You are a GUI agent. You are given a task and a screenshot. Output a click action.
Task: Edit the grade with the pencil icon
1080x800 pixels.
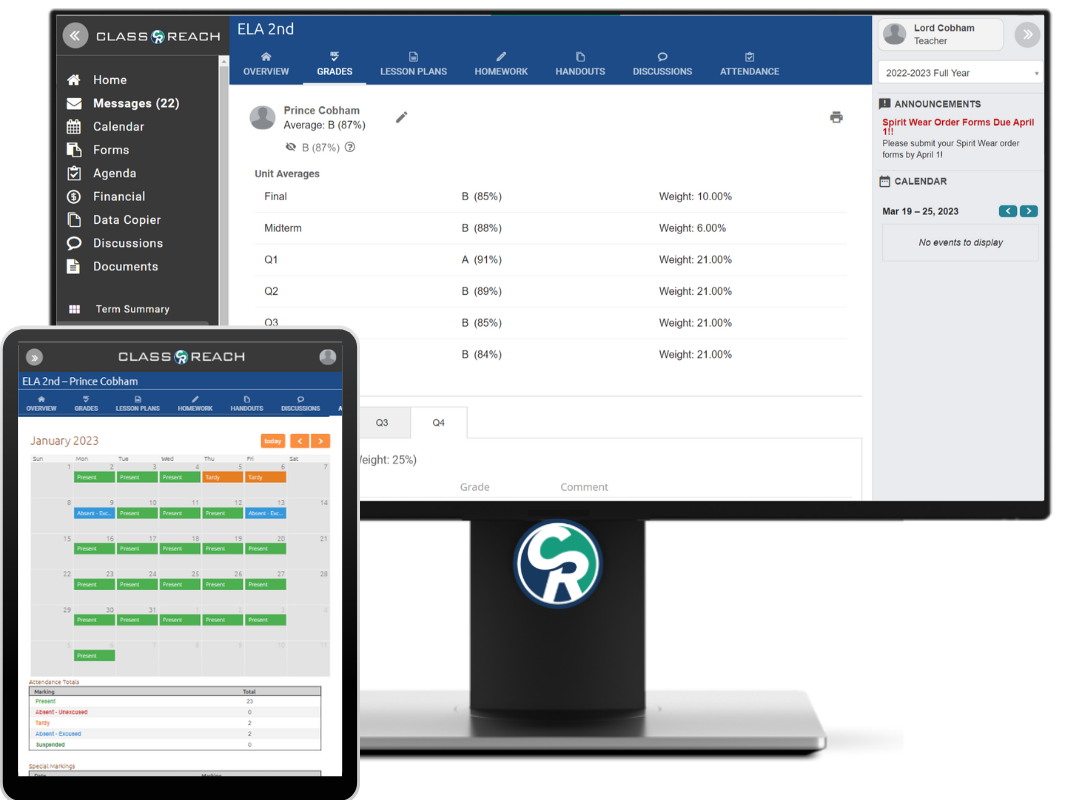pos(401,117)
